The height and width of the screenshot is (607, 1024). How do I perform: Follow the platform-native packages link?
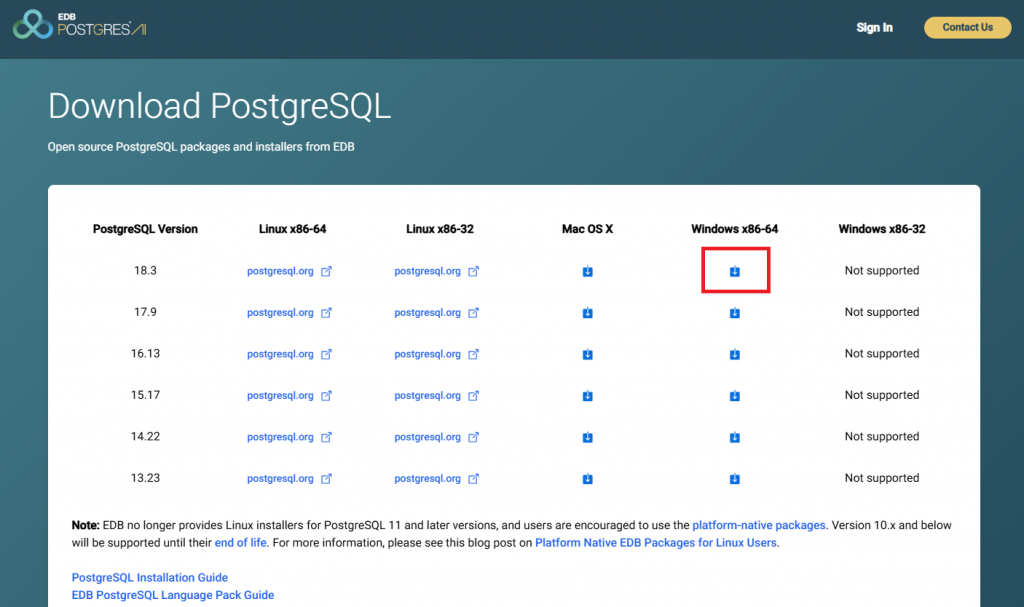pos(758,525)
